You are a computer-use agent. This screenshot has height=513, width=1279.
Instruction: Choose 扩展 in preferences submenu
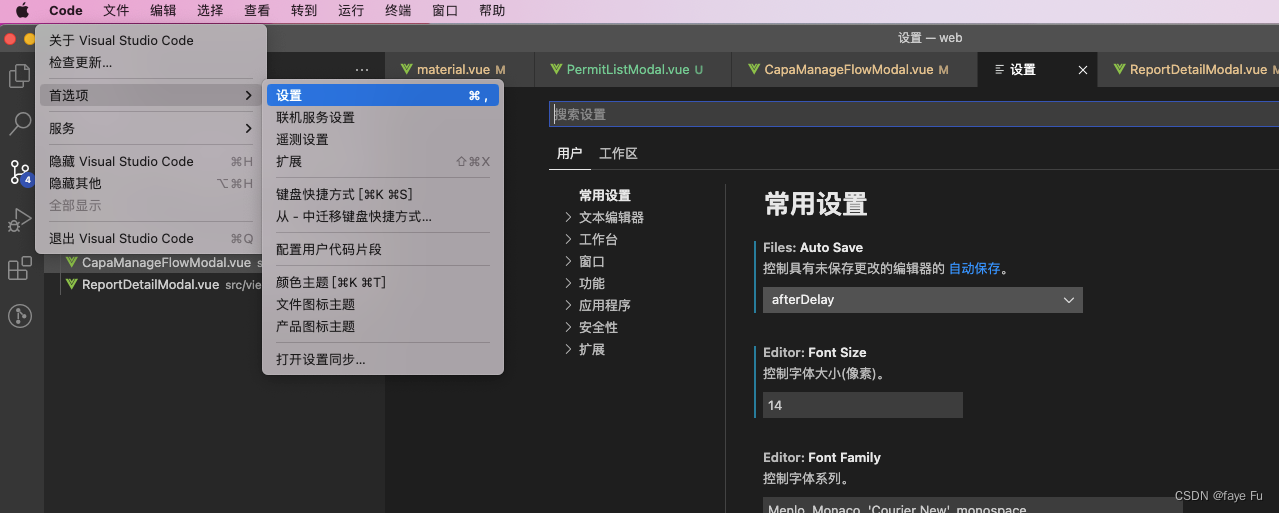[383, 161]
